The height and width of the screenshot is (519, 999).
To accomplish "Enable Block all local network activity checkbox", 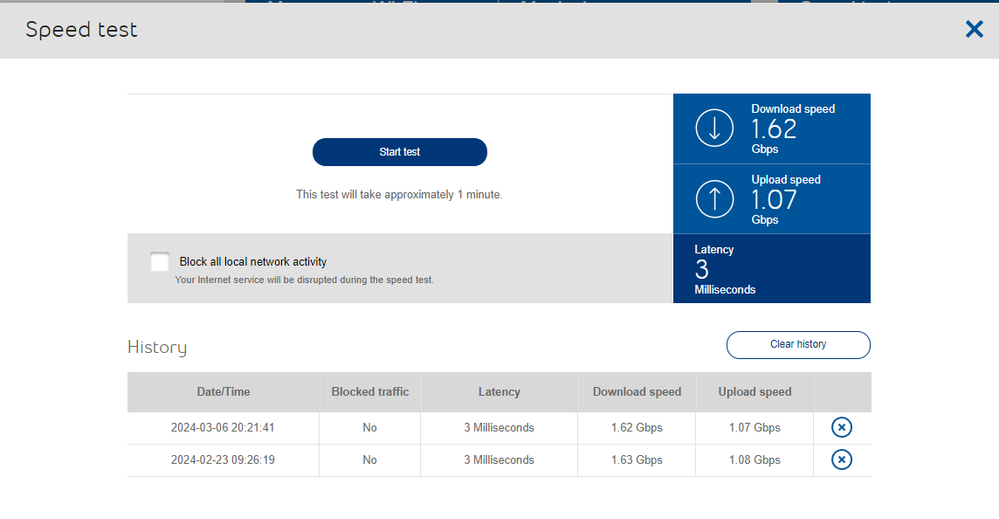I will point(159,262).
